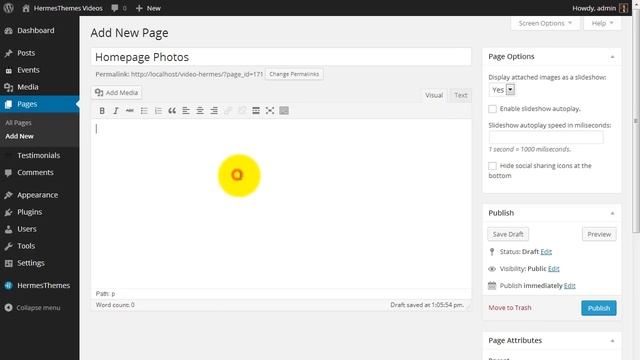Align text center
The width and height of the screenshot is (640, 360).
click(200, 111)
